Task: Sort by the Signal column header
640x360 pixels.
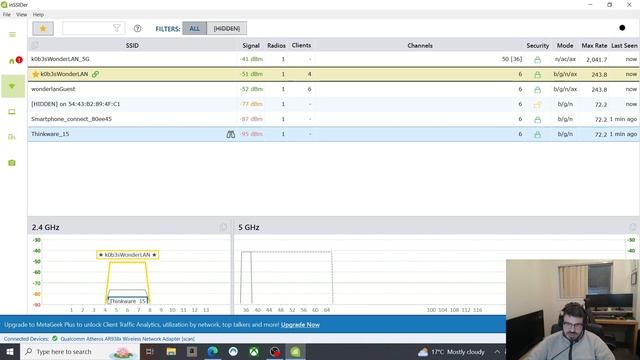Action: tap(251, 45)
